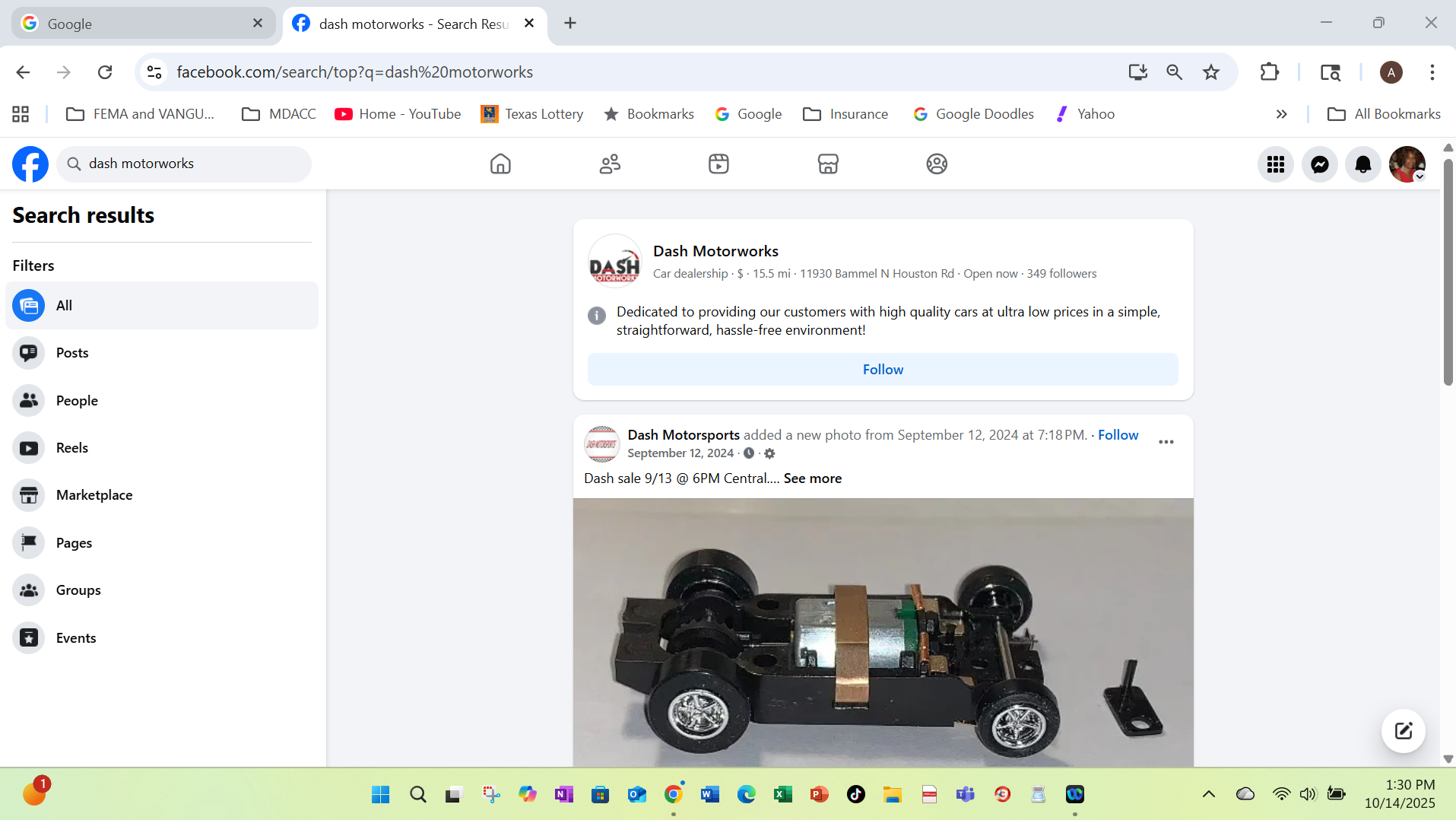This screenshot has height=820, width=1456.
Task: Expand post text with See more
Action: click(x=812, y=478)
